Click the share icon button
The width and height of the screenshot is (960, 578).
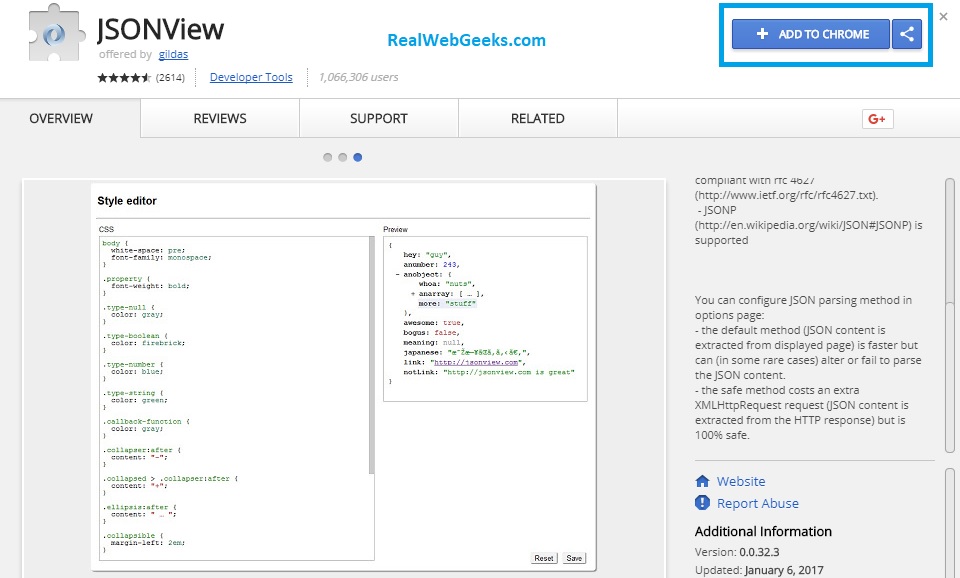907,34
